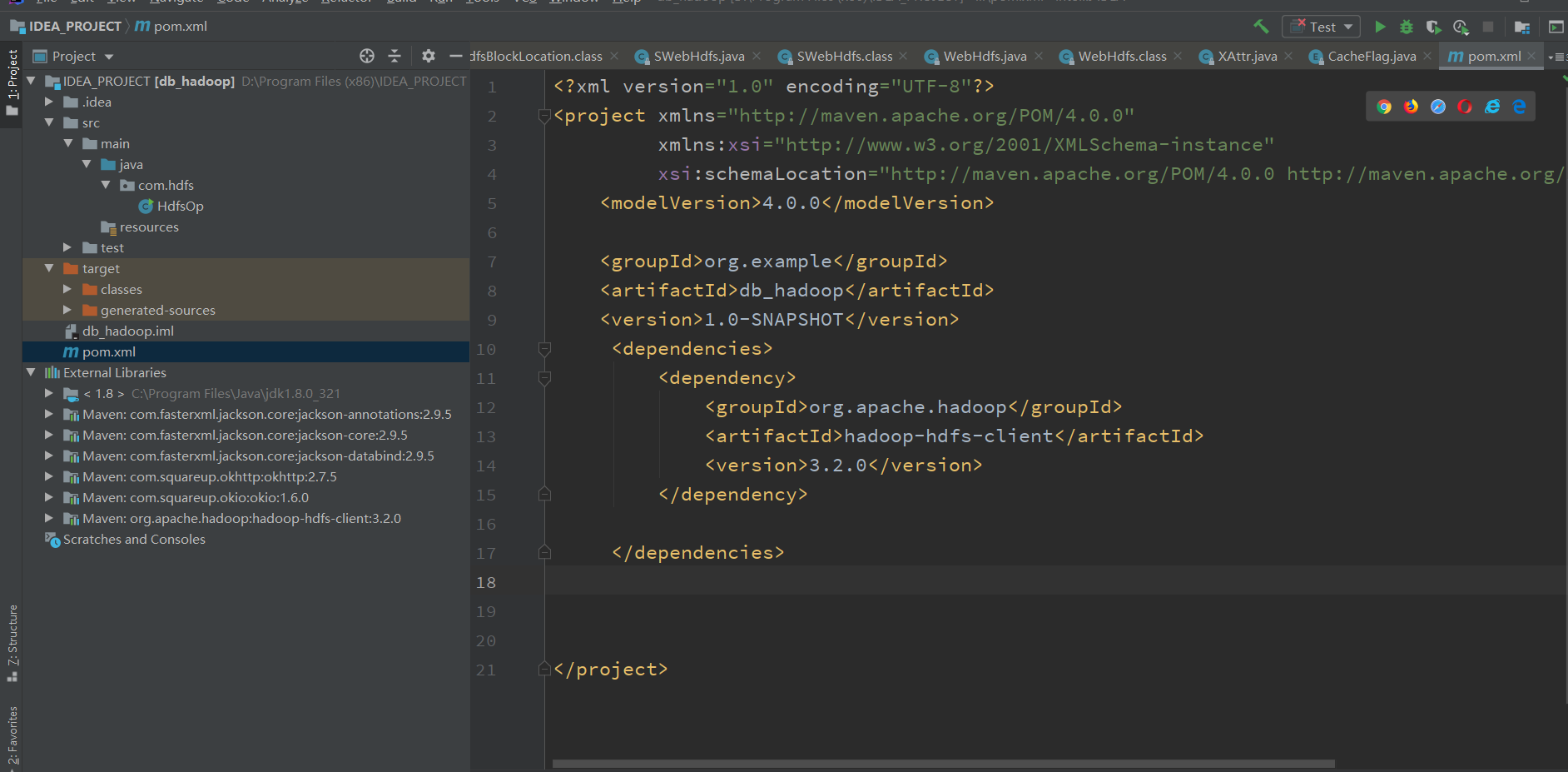Viewport: 1568px width, 772px height.
Task: Open the Test run configuration dropdown
Action: 1322,27
